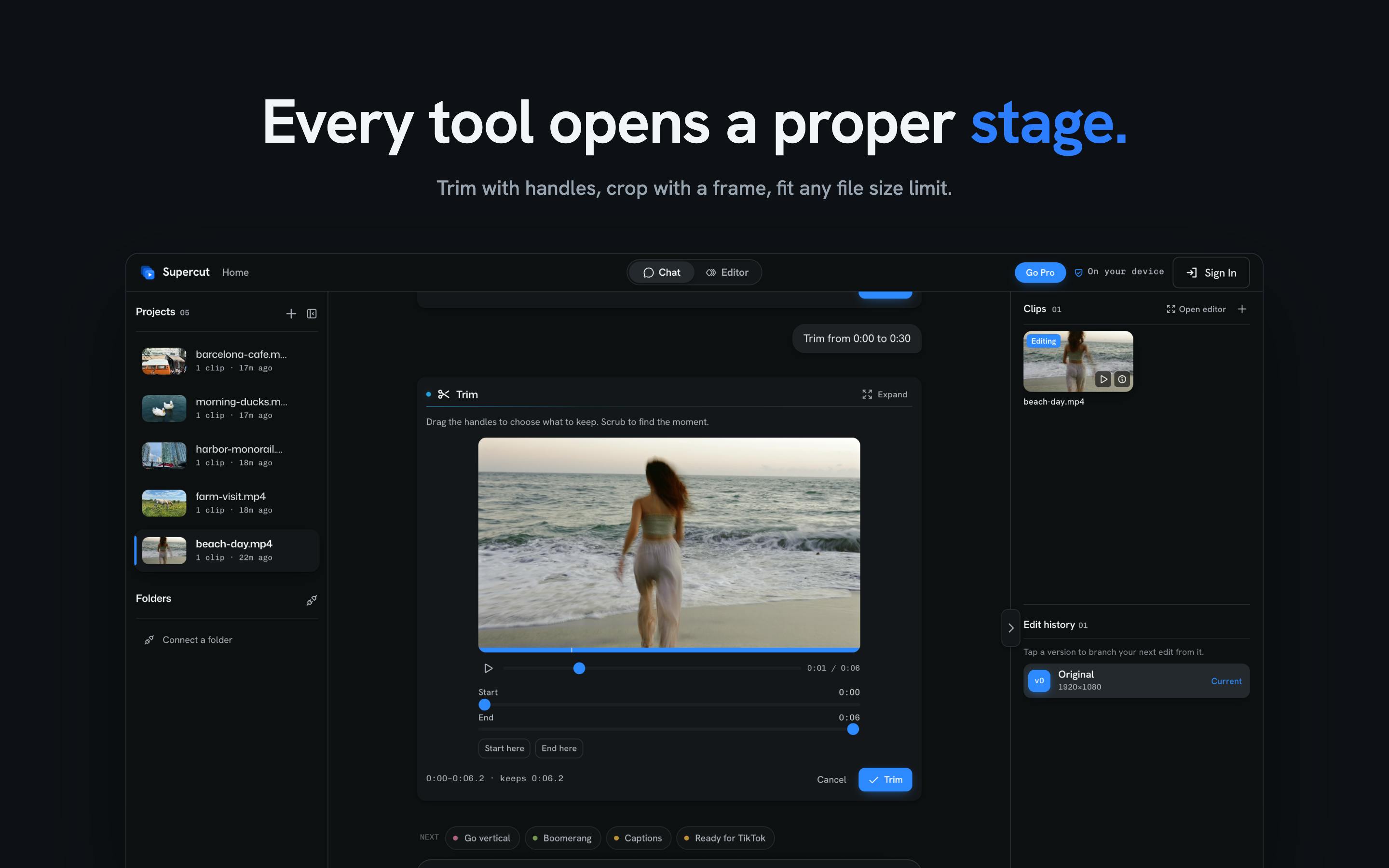Image resolution: width=1389 pixels, height=868 pixels.
Task: Add a new project with plus icon
Action: pos(291,313)
